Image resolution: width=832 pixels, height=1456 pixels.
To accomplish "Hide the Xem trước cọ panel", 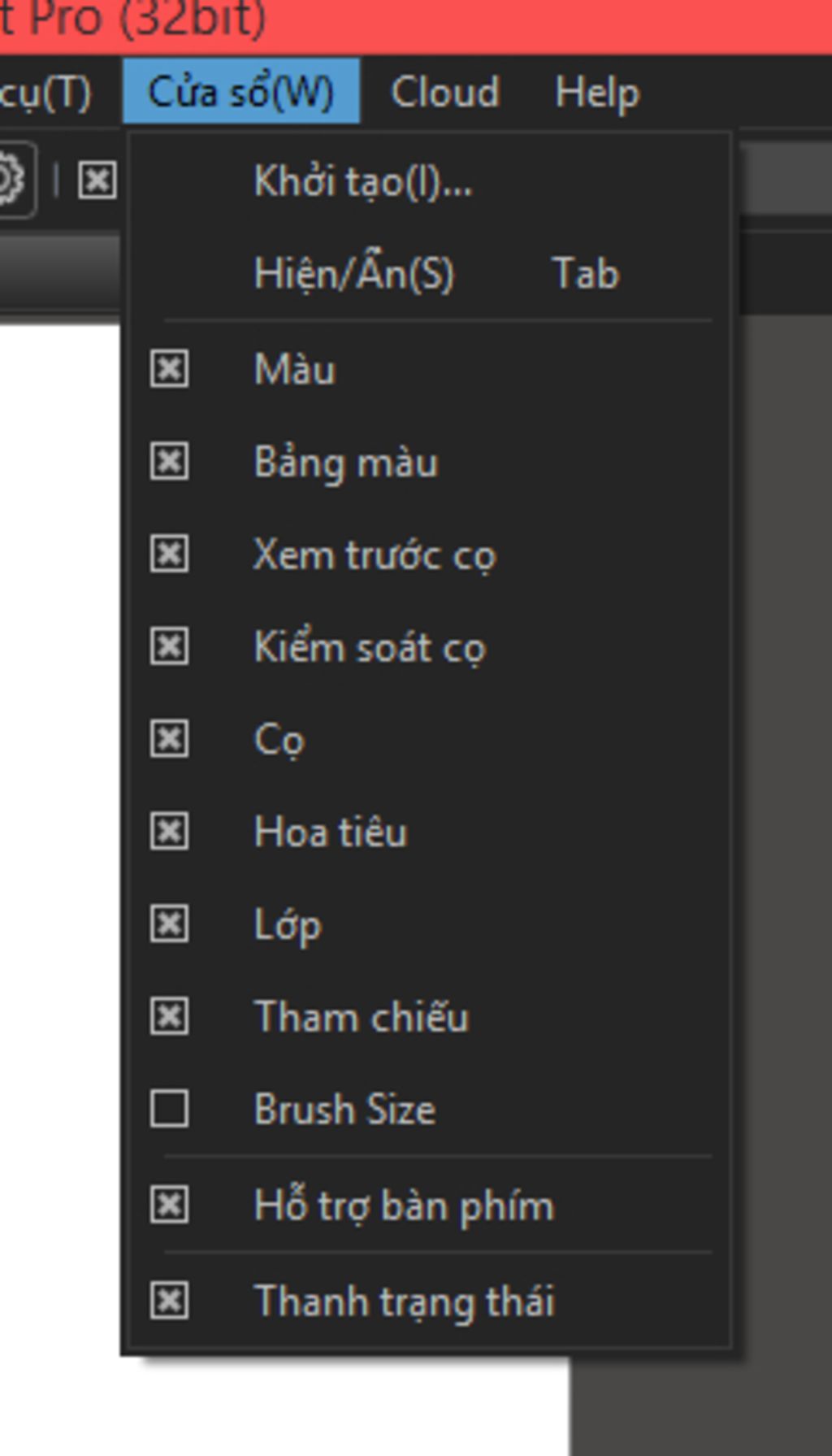I will click(169, 554).
